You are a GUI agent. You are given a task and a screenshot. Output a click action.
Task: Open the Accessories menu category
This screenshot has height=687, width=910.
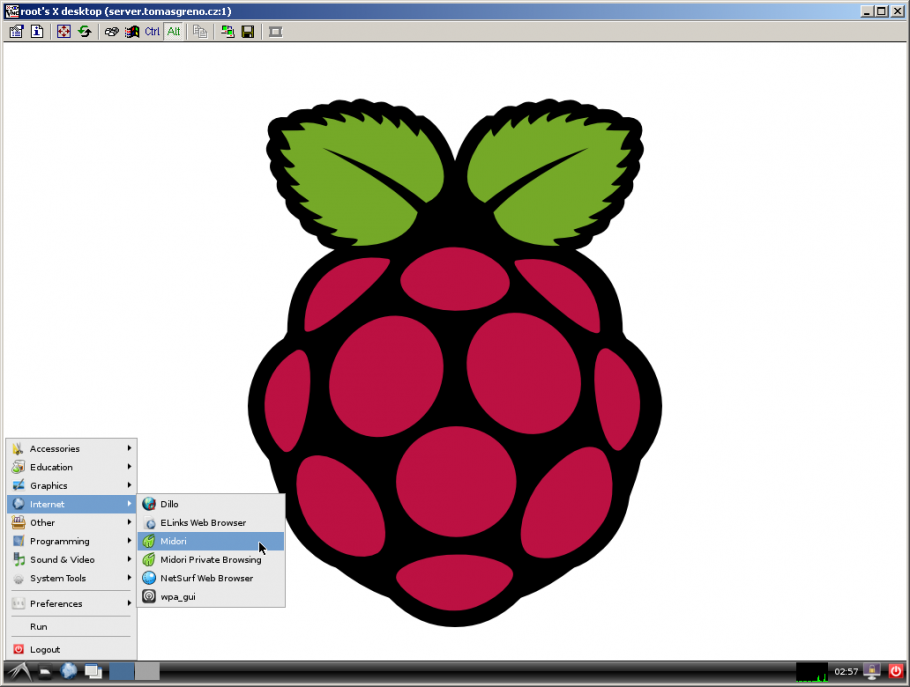pyautogui.click(x=71, y=449)
